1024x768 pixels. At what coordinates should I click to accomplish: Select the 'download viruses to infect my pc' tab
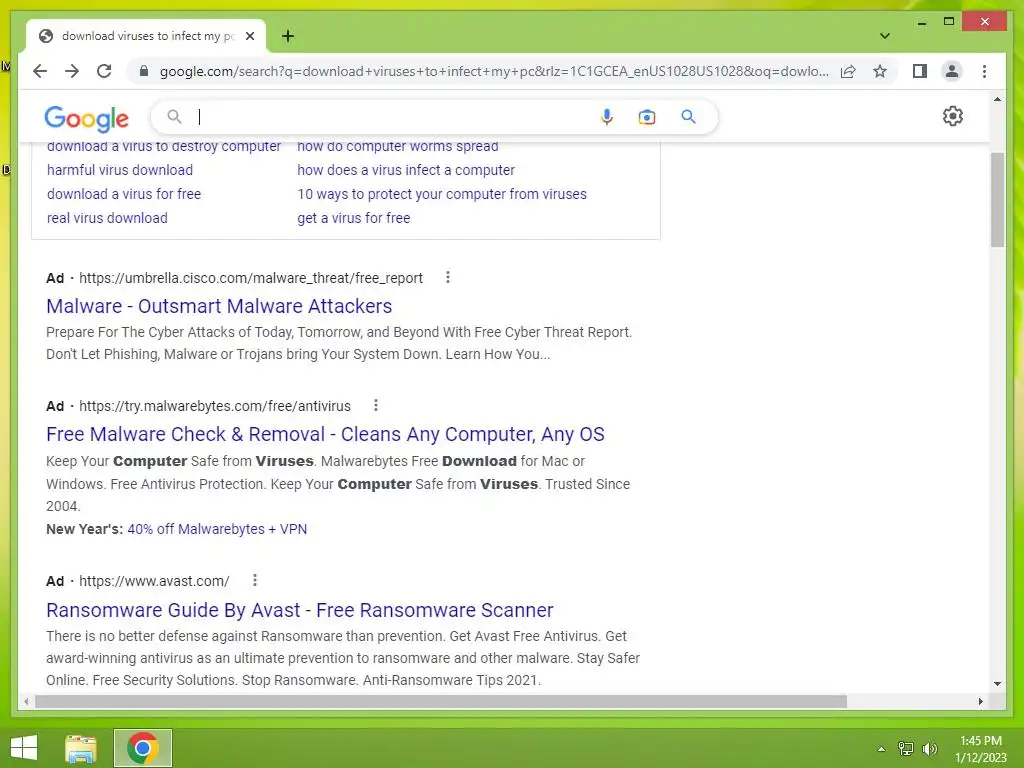147,36
